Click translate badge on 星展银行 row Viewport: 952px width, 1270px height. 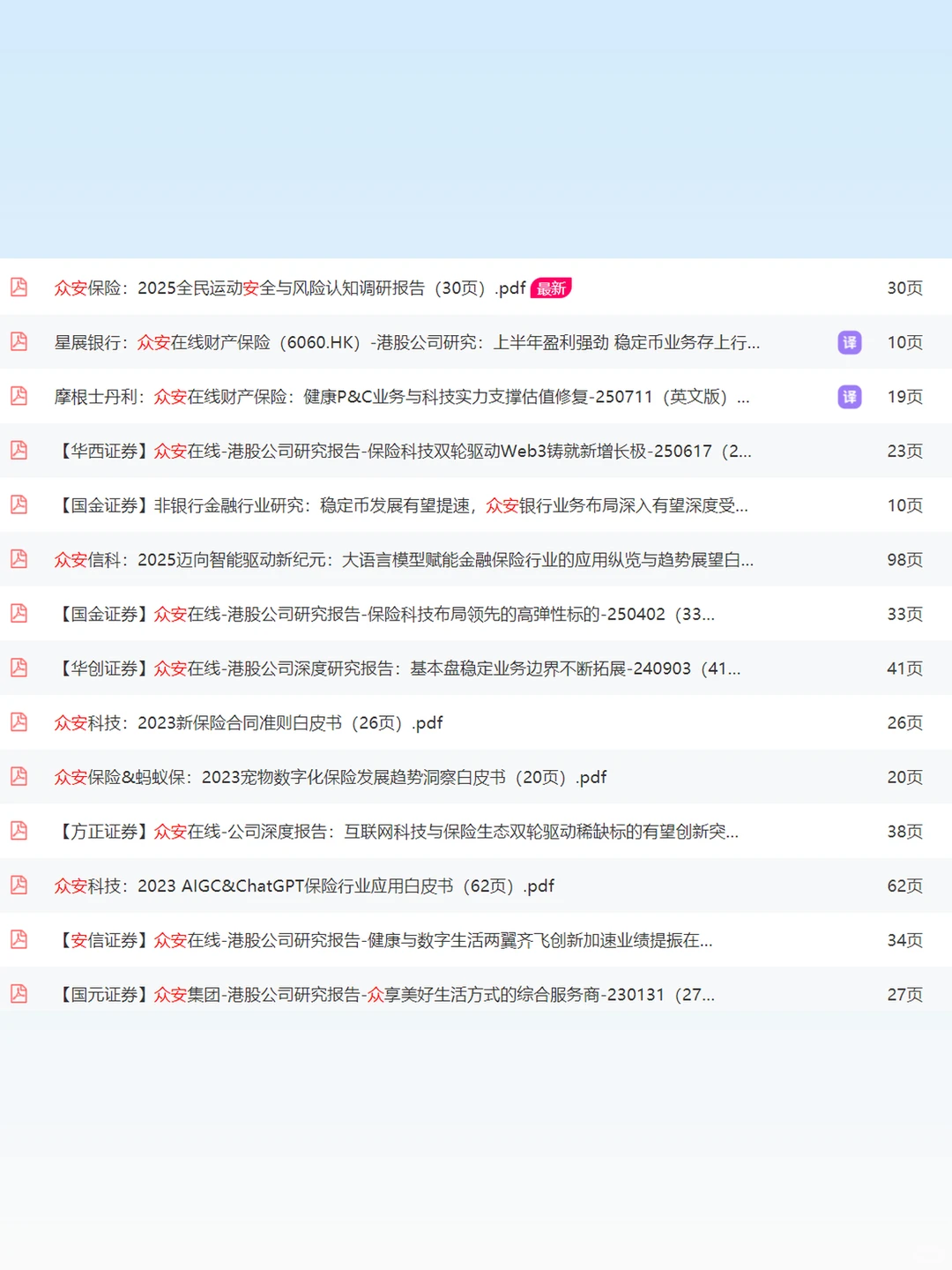tap(850, 342)
